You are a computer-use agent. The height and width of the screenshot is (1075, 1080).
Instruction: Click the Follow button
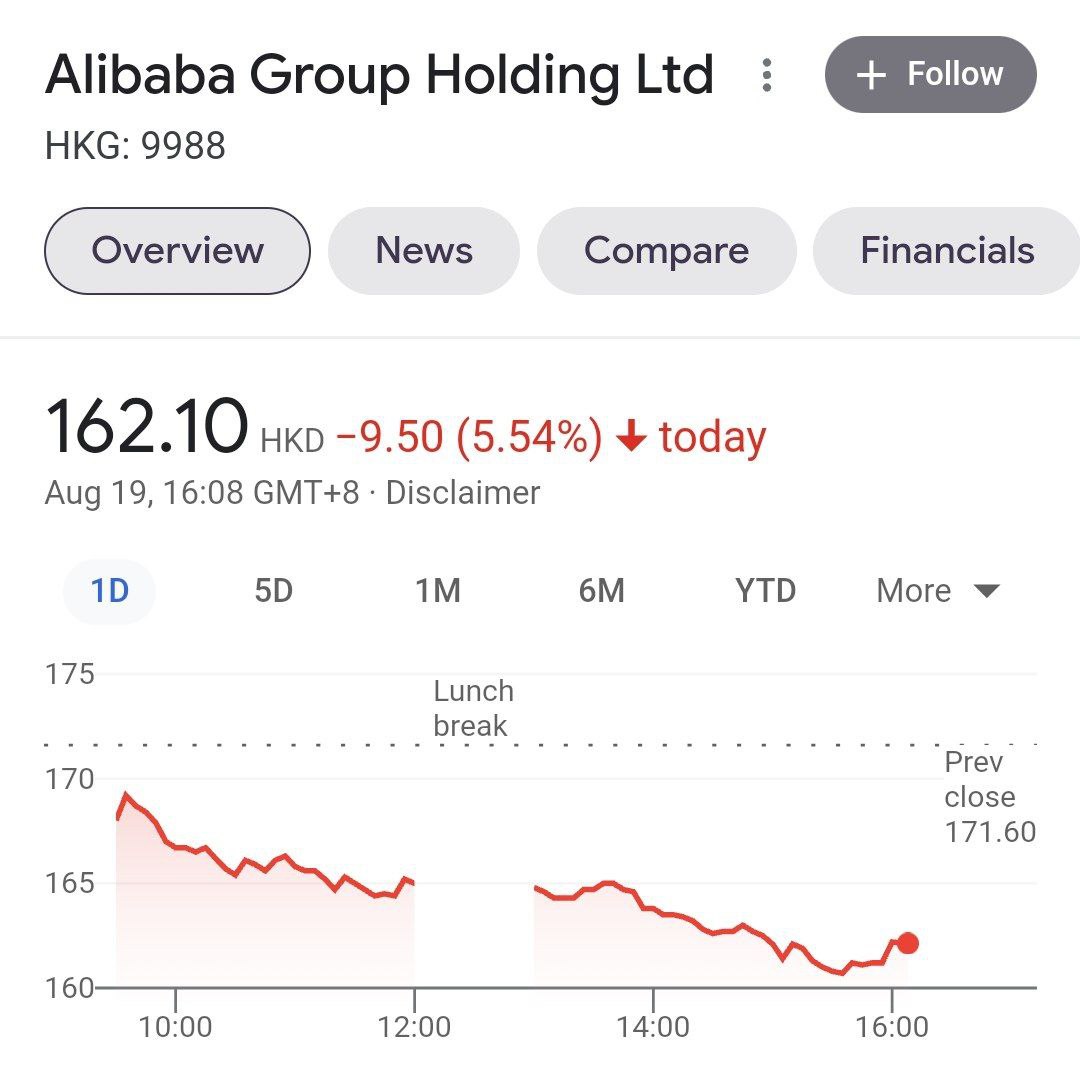930,73
